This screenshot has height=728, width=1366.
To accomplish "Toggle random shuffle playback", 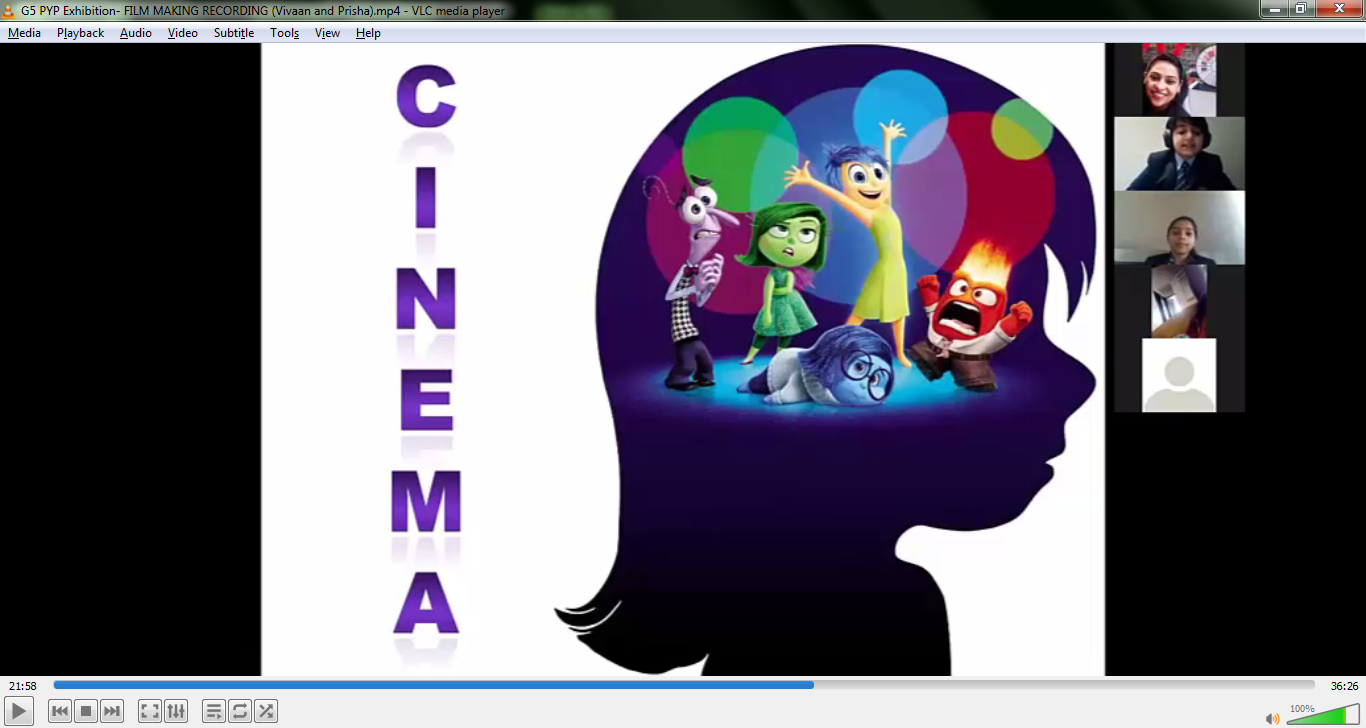I will 266,711.
